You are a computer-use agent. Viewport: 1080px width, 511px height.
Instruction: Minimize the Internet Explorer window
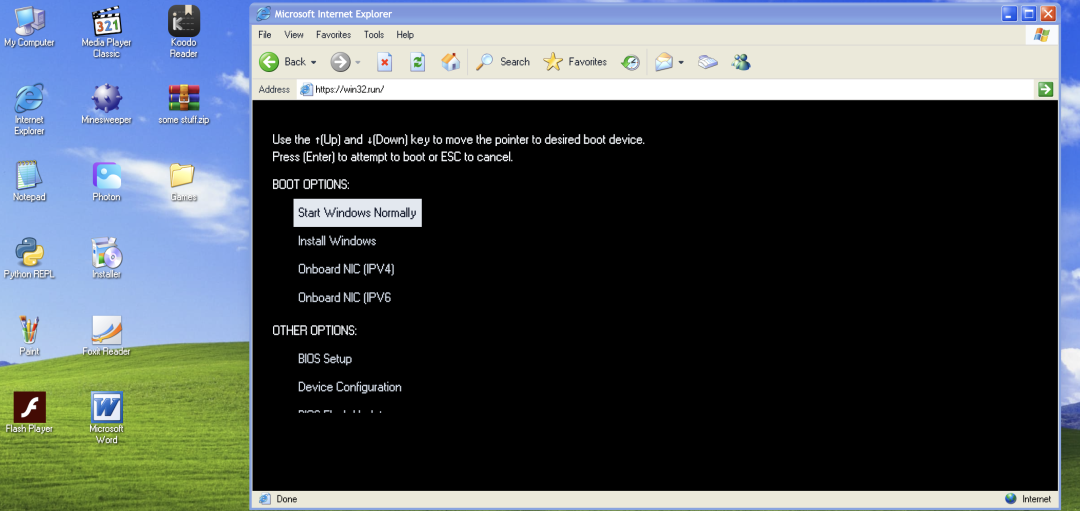click(x=1008, y=13)
